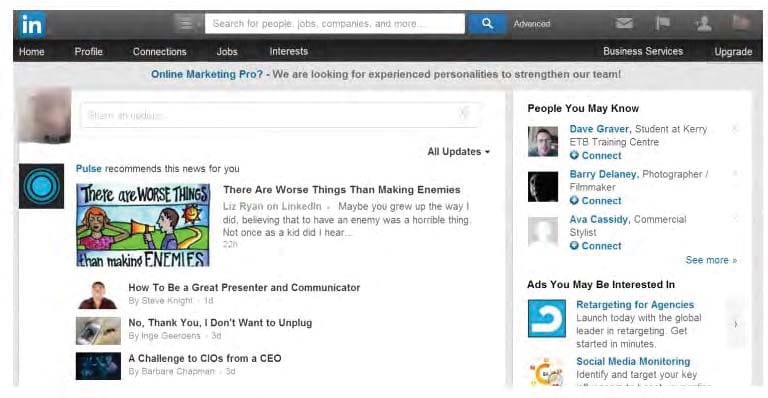Image resolution: width=768 pixels, height=398 pixels.
Task: Open the Unplug article thumbnail
Action: click(98, 330)
